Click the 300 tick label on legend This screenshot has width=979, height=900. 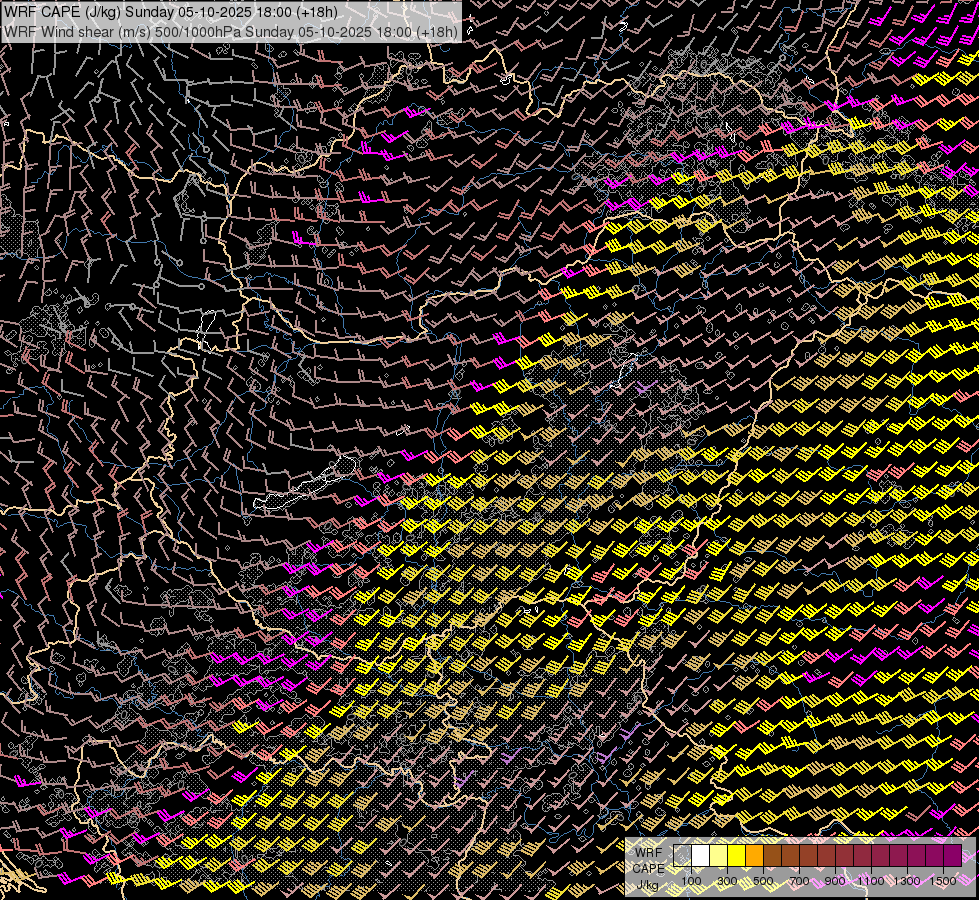pyautogui.click(x=727, y=881)
